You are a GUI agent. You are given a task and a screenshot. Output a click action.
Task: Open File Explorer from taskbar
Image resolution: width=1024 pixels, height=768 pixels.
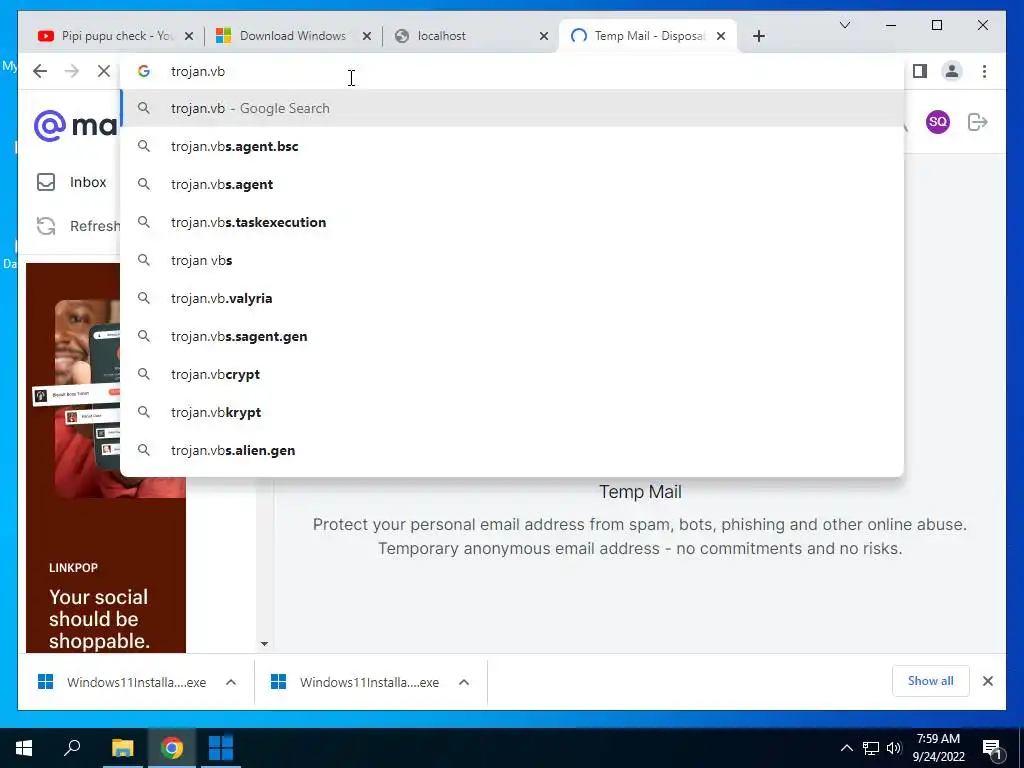pos(122,748)
